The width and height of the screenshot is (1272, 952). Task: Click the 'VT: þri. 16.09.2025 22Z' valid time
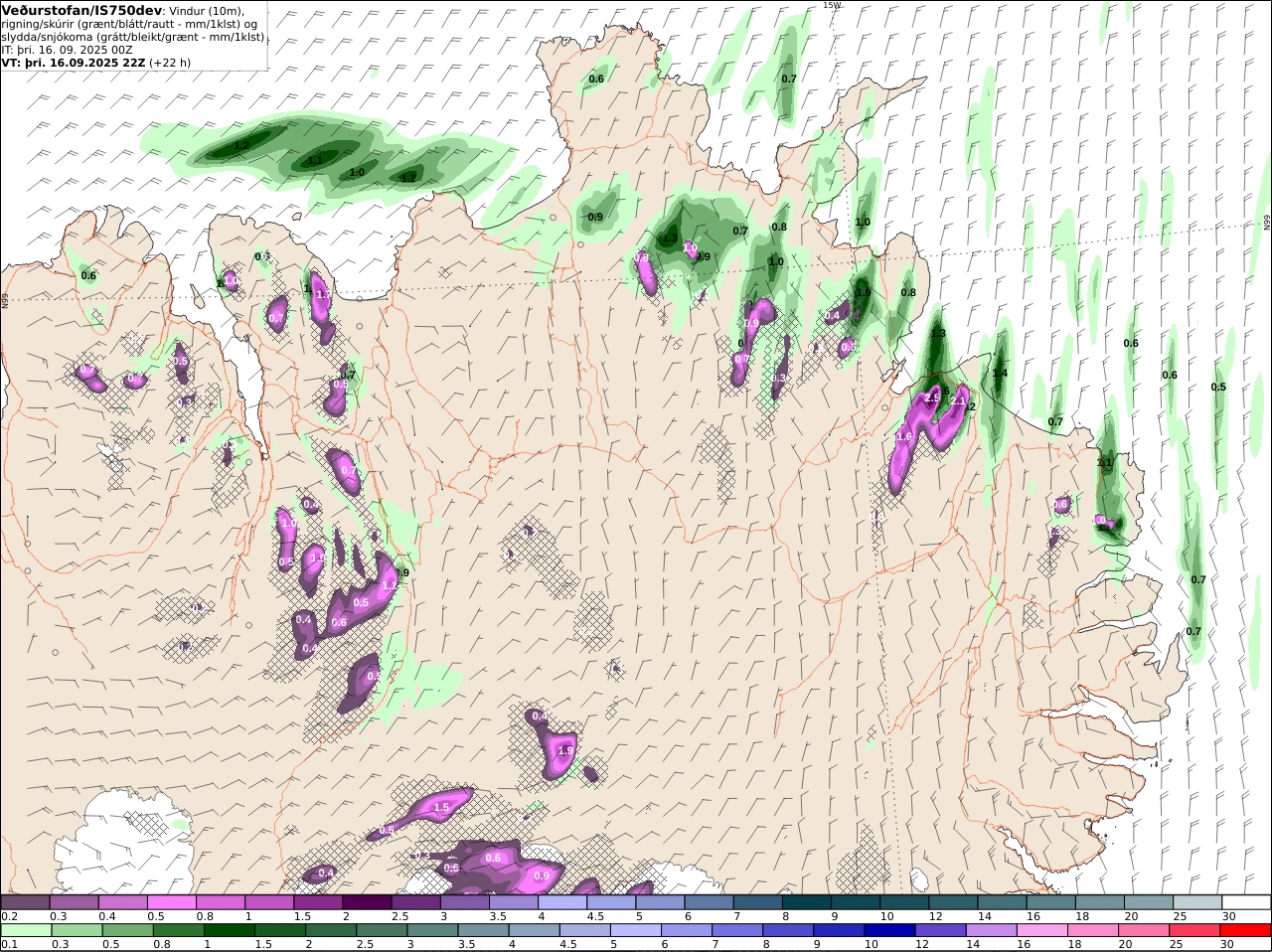[x=75, y=62]
